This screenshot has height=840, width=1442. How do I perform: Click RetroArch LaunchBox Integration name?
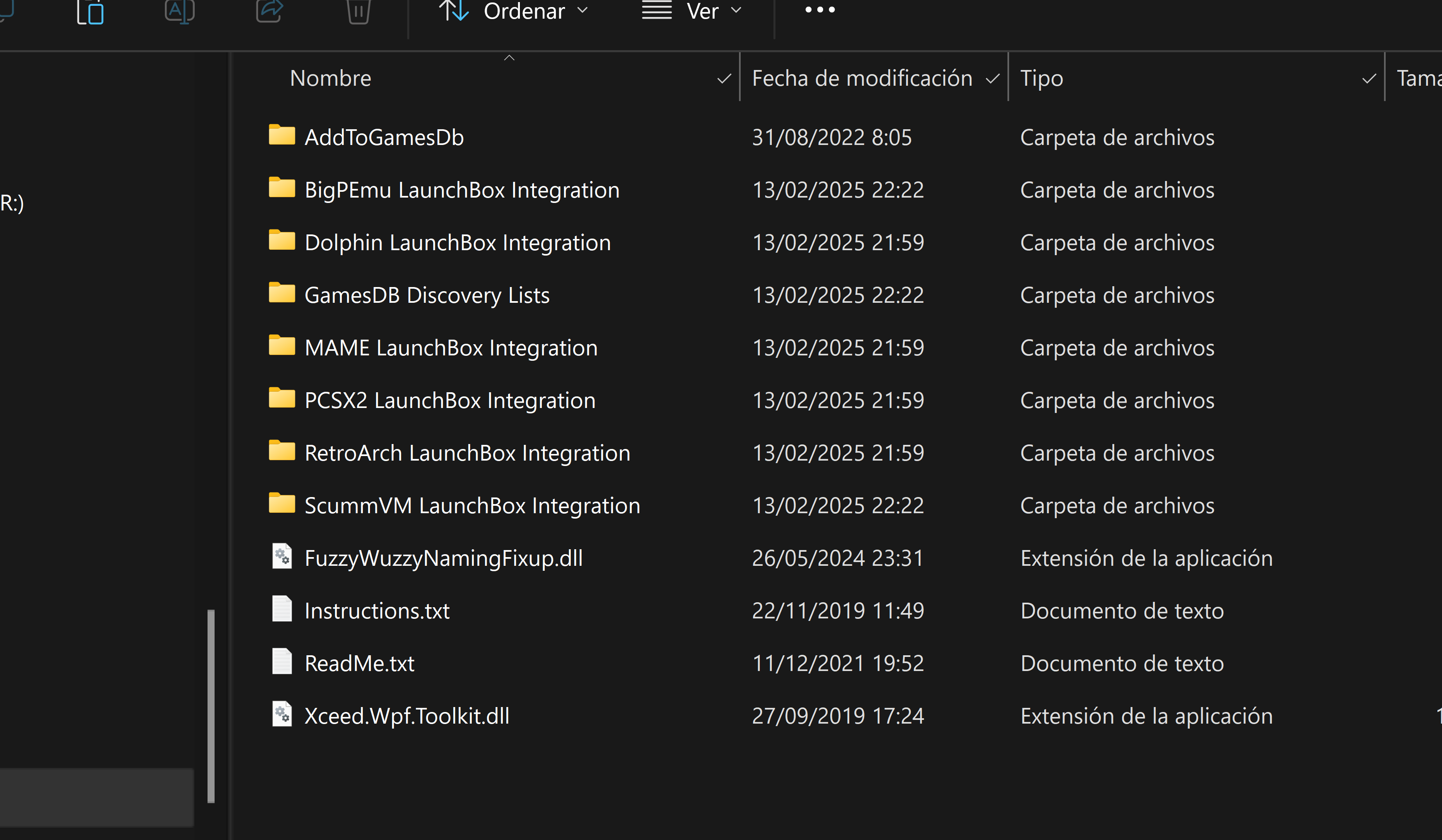[468, 453]
